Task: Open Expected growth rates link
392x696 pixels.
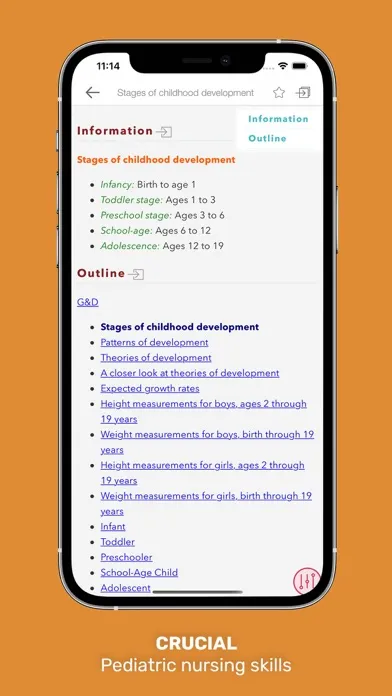Action: pyautogui.click(x=150, y=388)
